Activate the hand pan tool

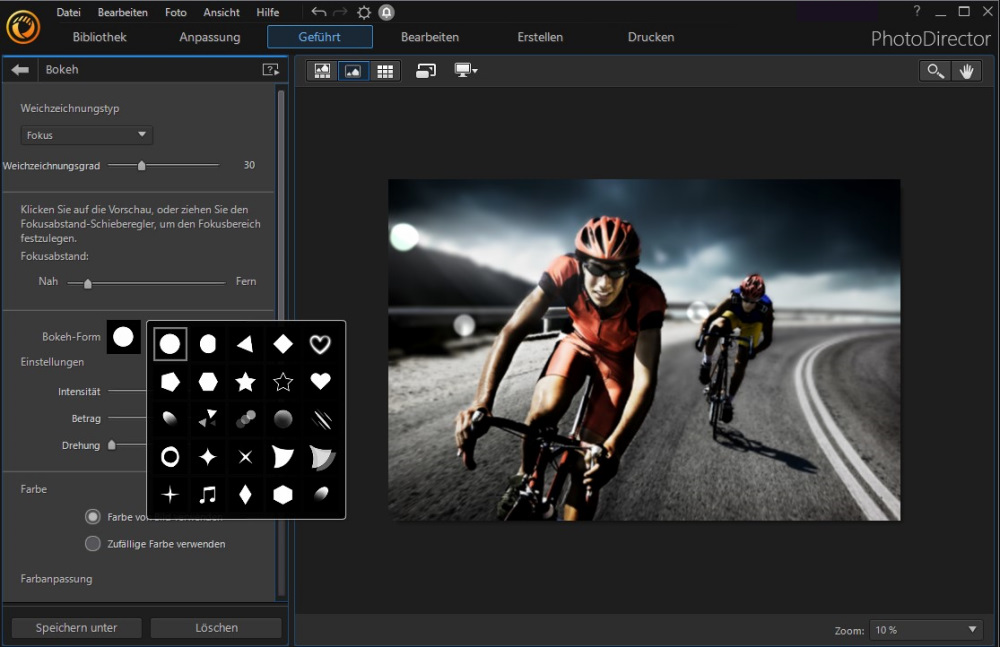(x=966, y=71)
